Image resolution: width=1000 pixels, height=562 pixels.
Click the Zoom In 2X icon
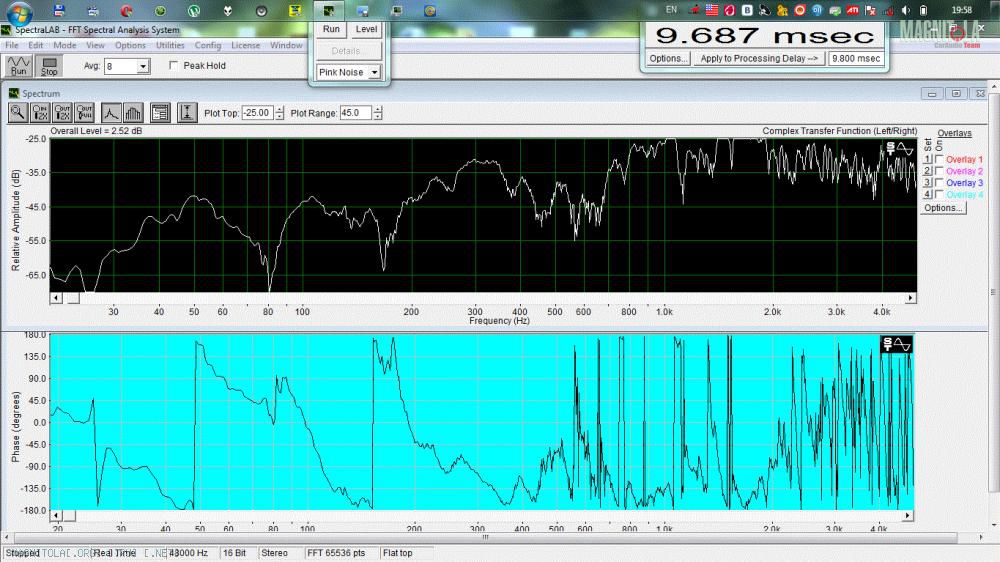40,113
